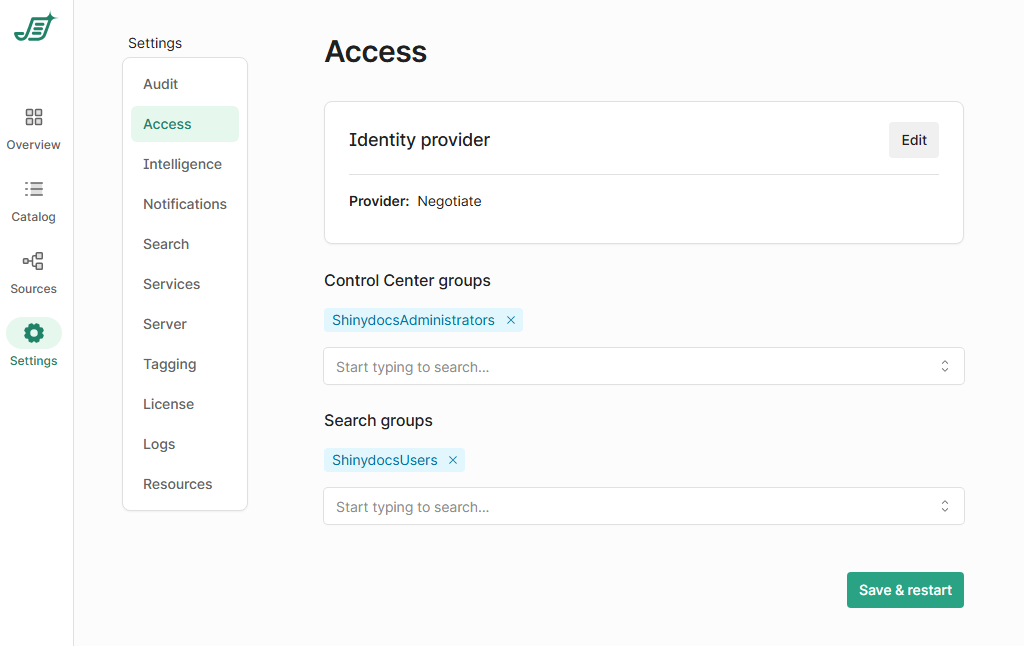1024x646 pixels.
Task: Select the Tagging settings item
Action: pos(170,364)
